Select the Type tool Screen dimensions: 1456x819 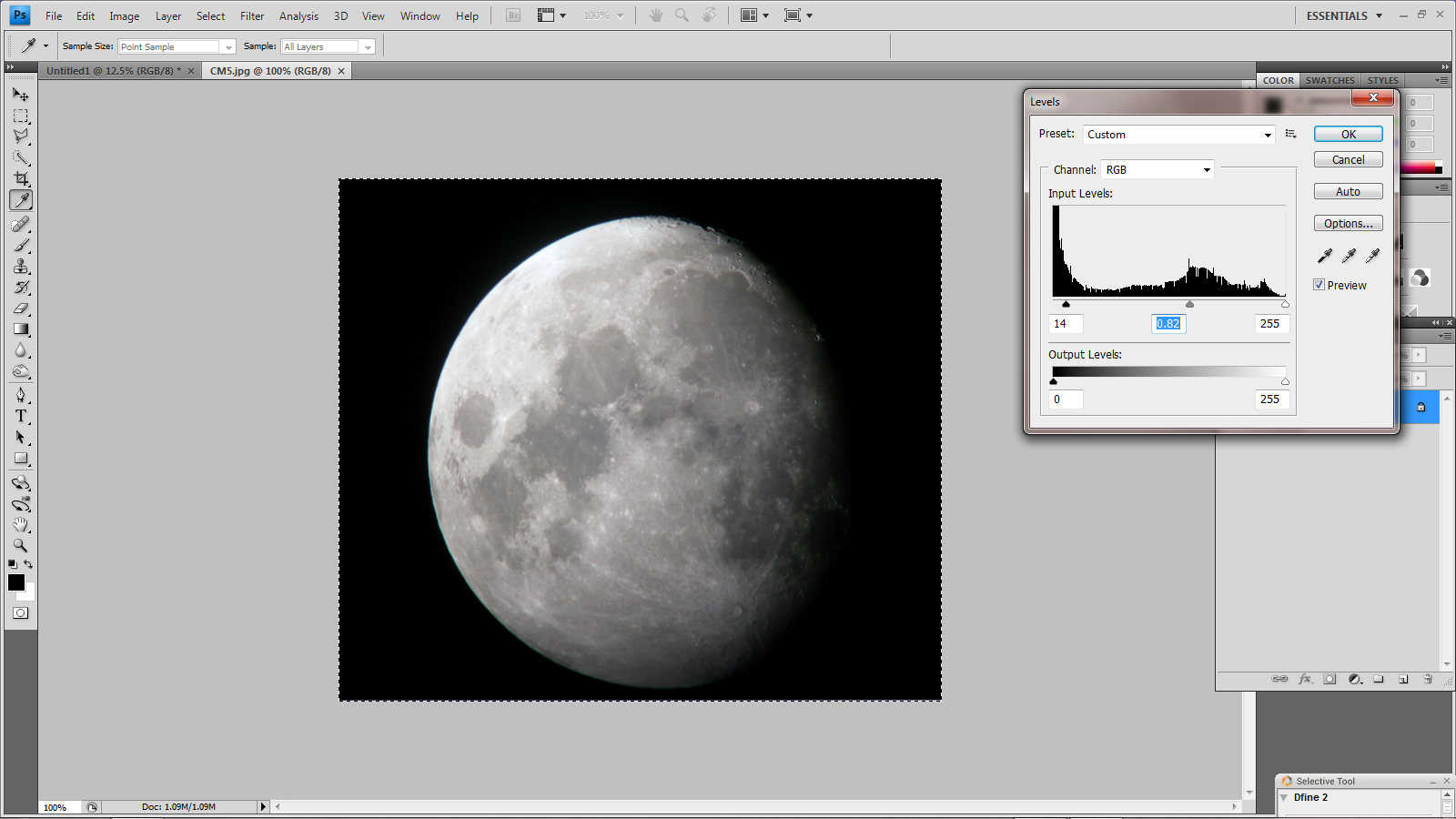coord(21,416)
